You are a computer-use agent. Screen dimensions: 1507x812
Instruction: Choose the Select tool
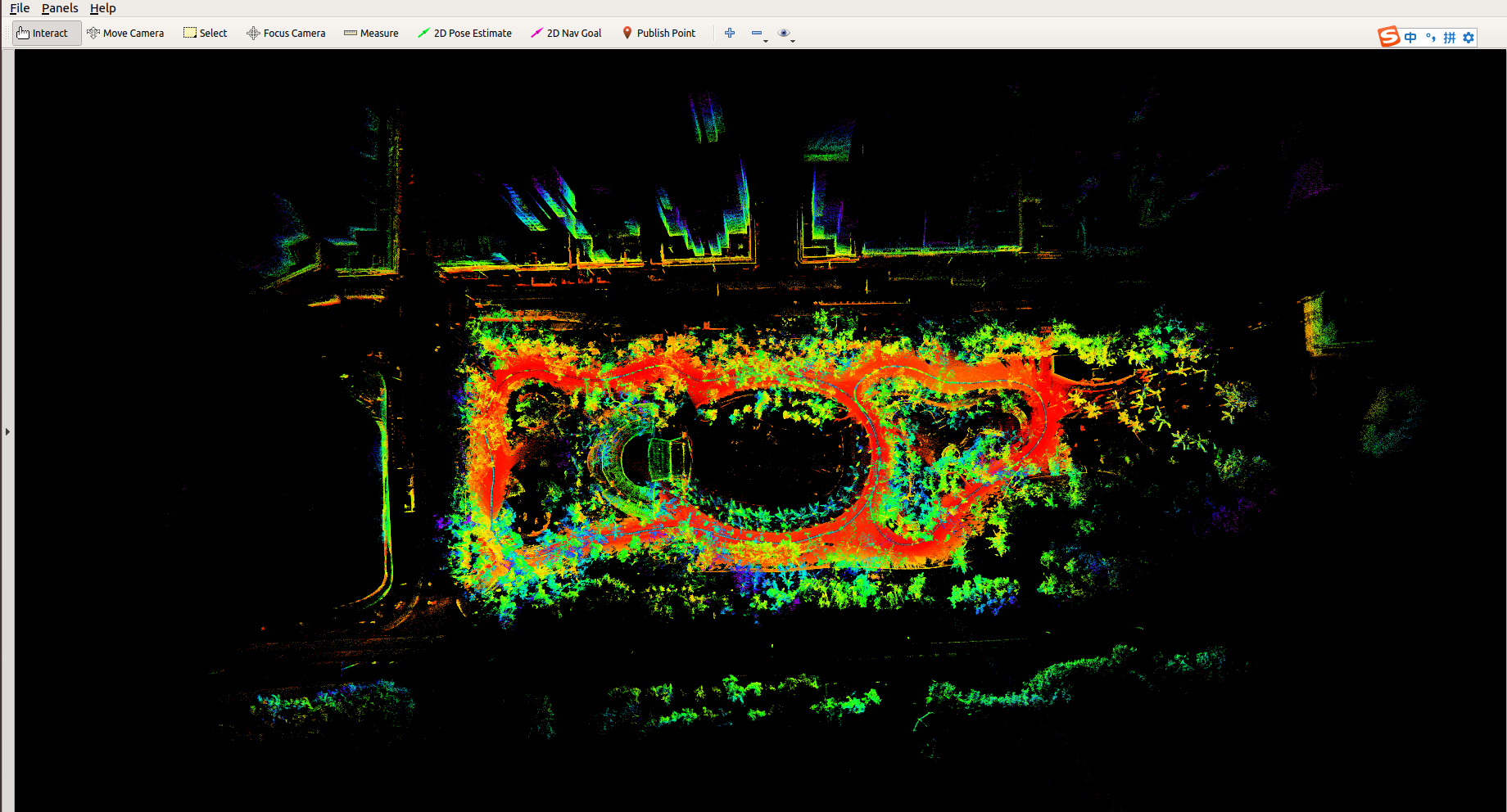click(x=206, y=33)
